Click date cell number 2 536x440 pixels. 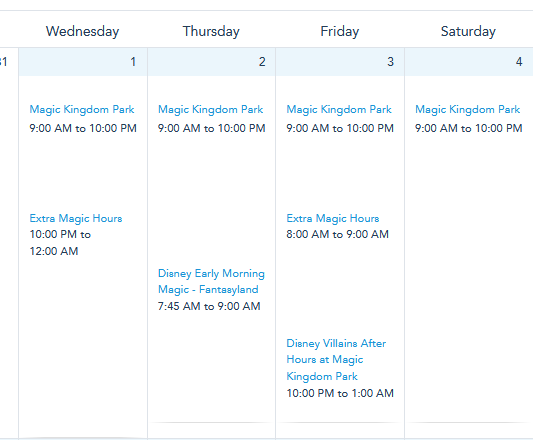[x=212, y=62]
